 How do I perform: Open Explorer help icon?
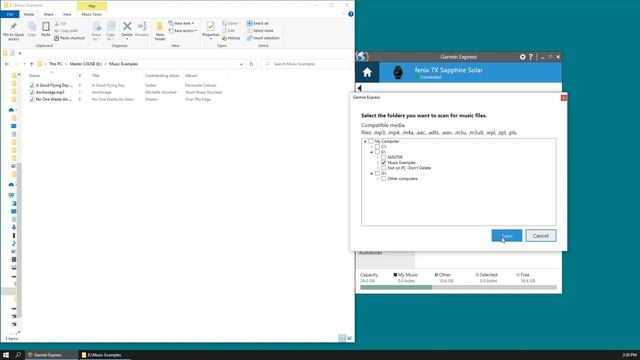351,14
